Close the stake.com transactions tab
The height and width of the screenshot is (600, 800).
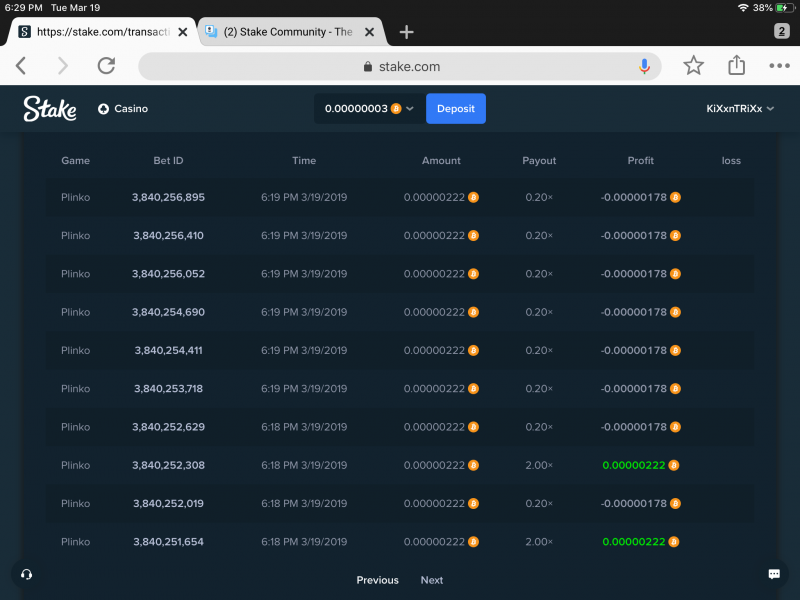coord(183,32)
